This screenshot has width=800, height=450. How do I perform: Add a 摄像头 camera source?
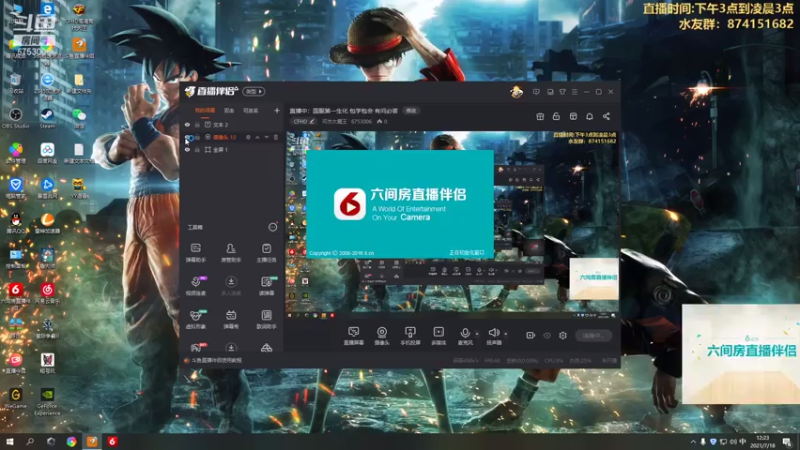pos(382,336)
